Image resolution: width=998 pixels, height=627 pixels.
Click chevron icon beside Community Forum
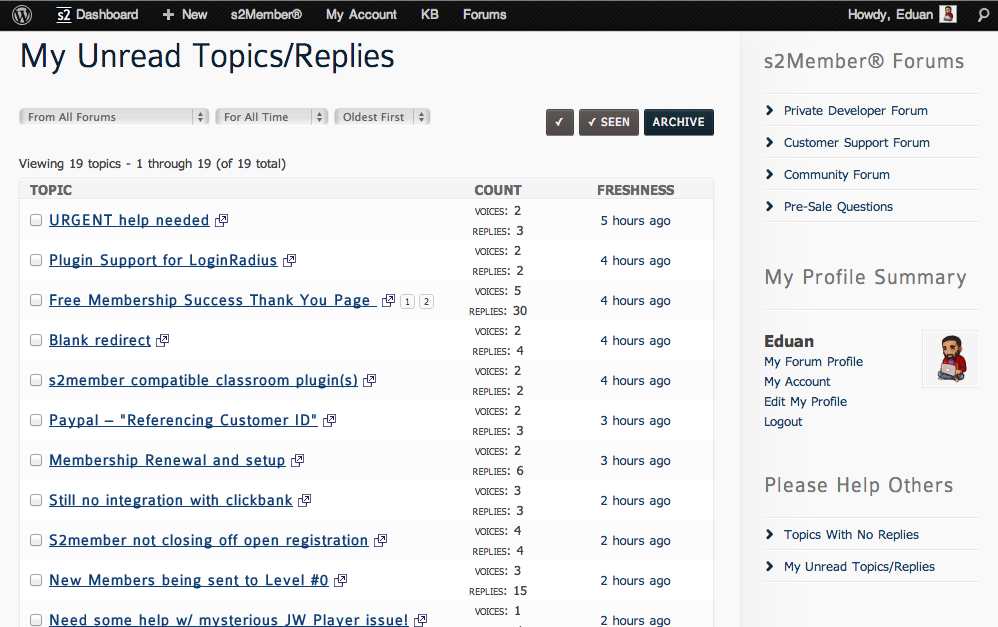click(x=770, y=174)
